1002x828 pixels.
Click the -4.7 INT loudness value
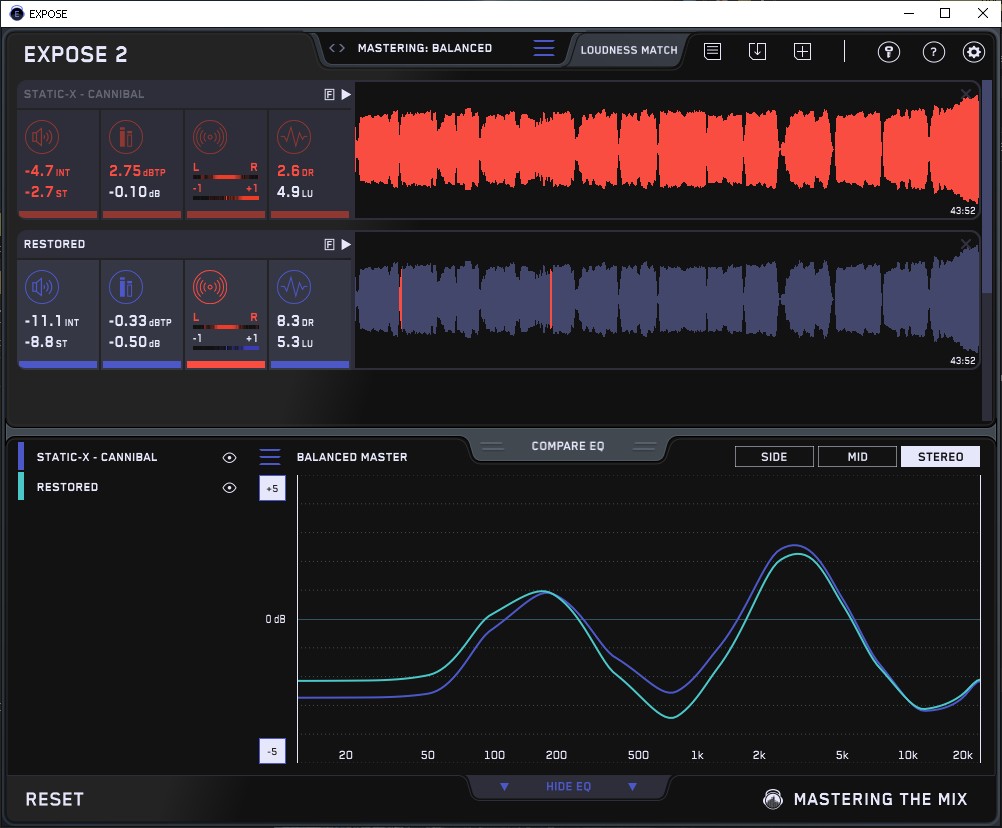(47, 171)
